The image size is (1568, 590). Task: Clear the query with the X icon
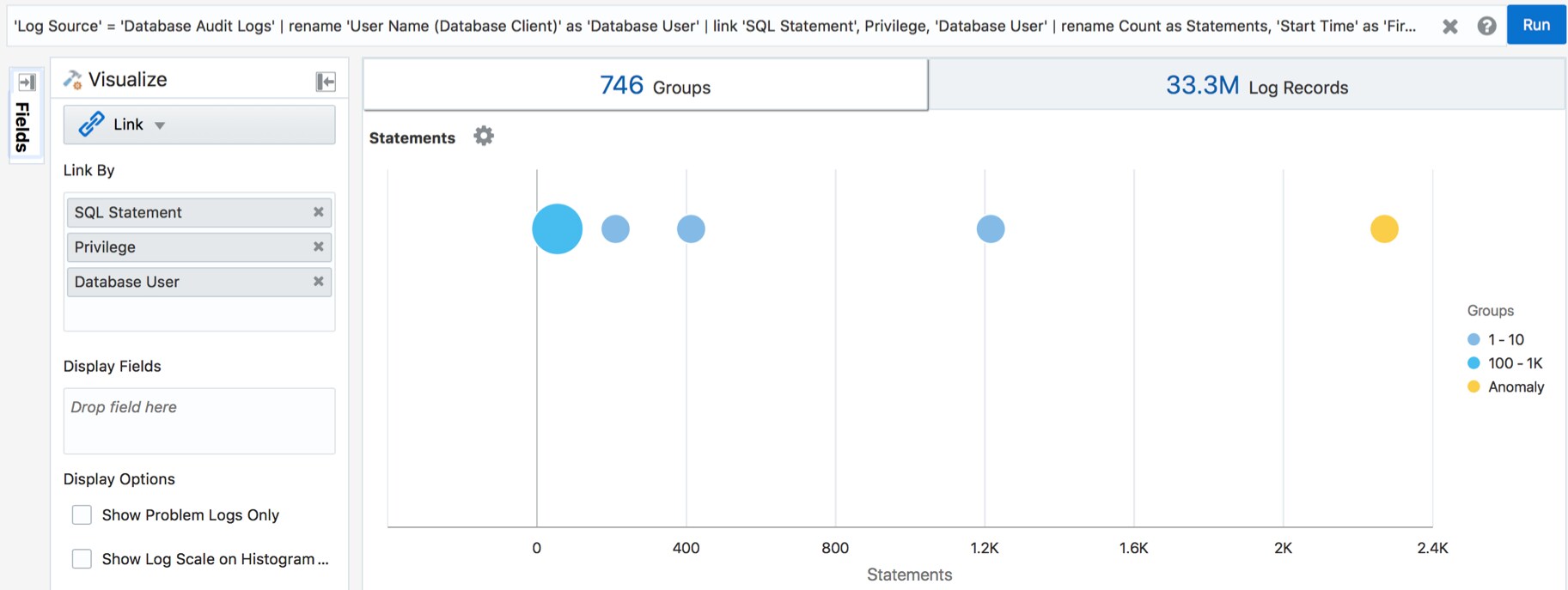(x=1450, y=27)
